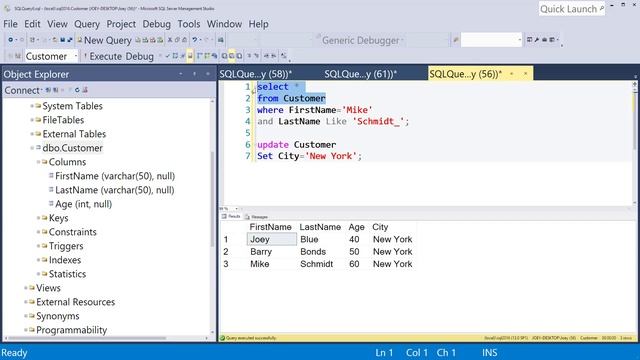Click the Decrease Indent icon
Screen dimensions: 640x360
266,56
